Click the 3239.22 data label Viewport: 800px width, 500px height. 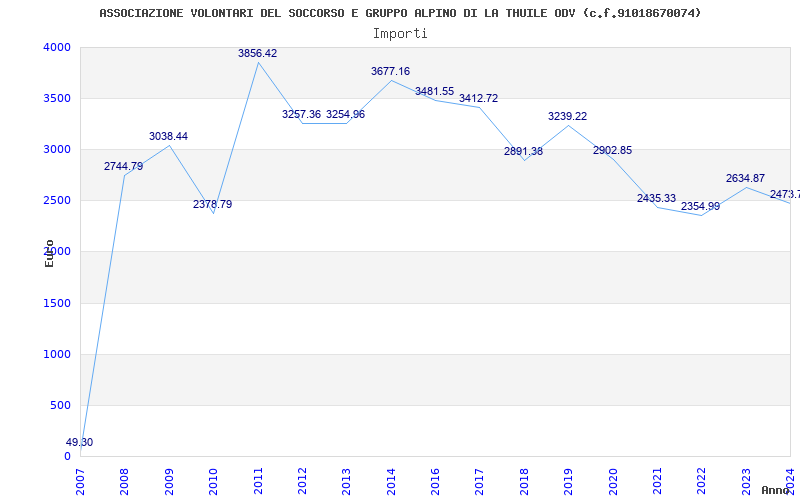(567, 117)
